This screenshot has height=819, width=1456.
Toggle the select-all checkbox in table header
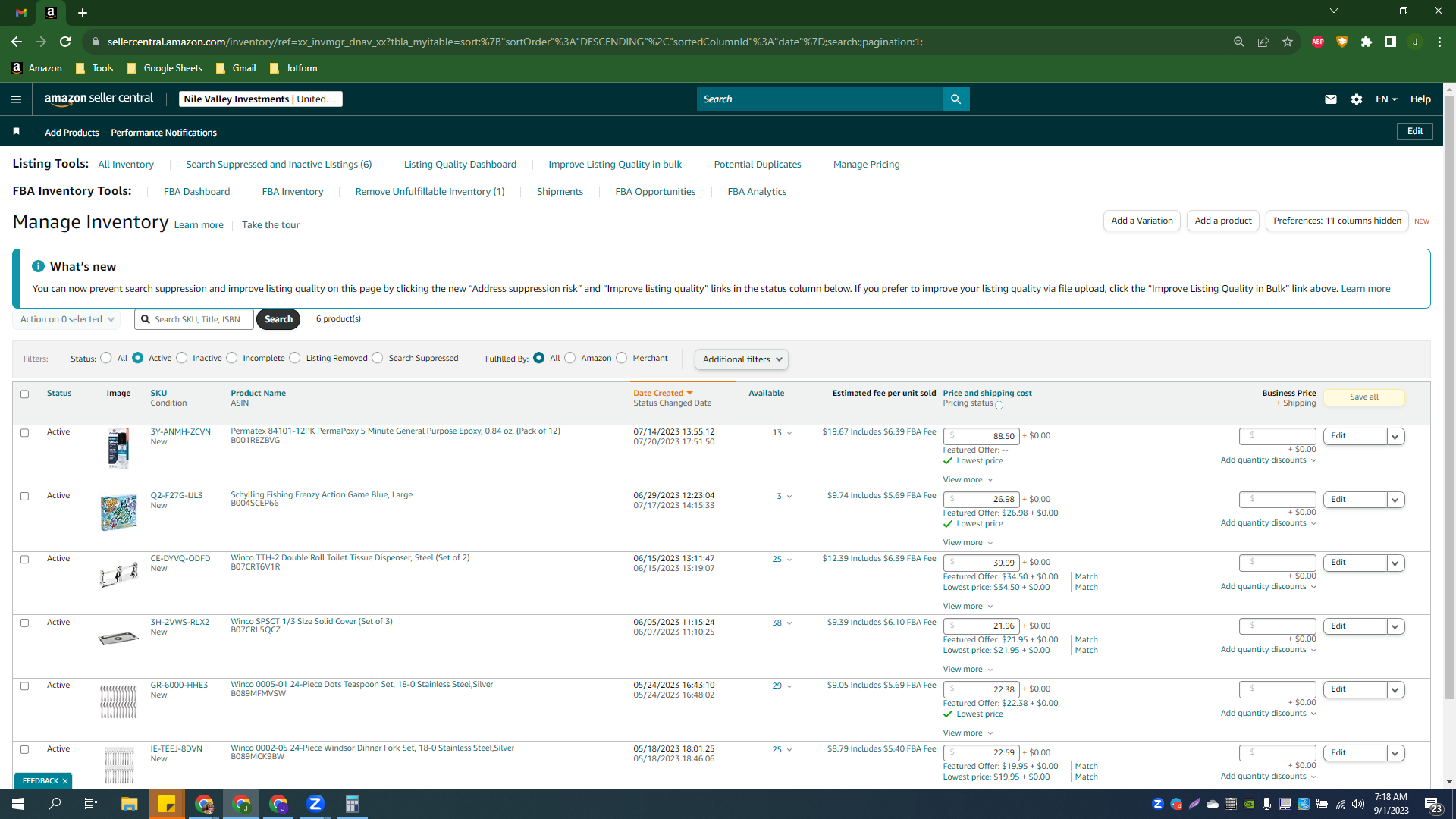pos(25,394)
